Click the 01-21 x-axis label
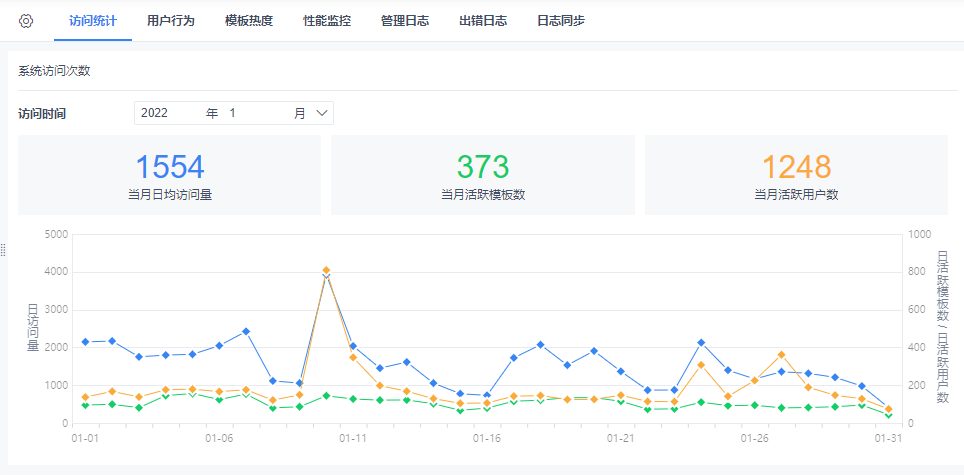Viewport: 964px width, 475px height. pyautogui.click(x=621, y=438)
